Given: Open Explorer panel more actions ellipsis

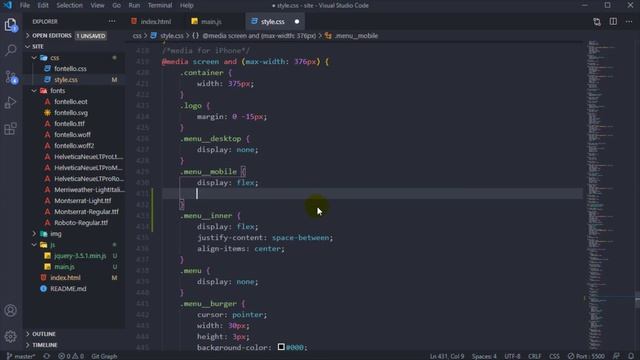Looking at the screenshot, I should pos(112,21).
